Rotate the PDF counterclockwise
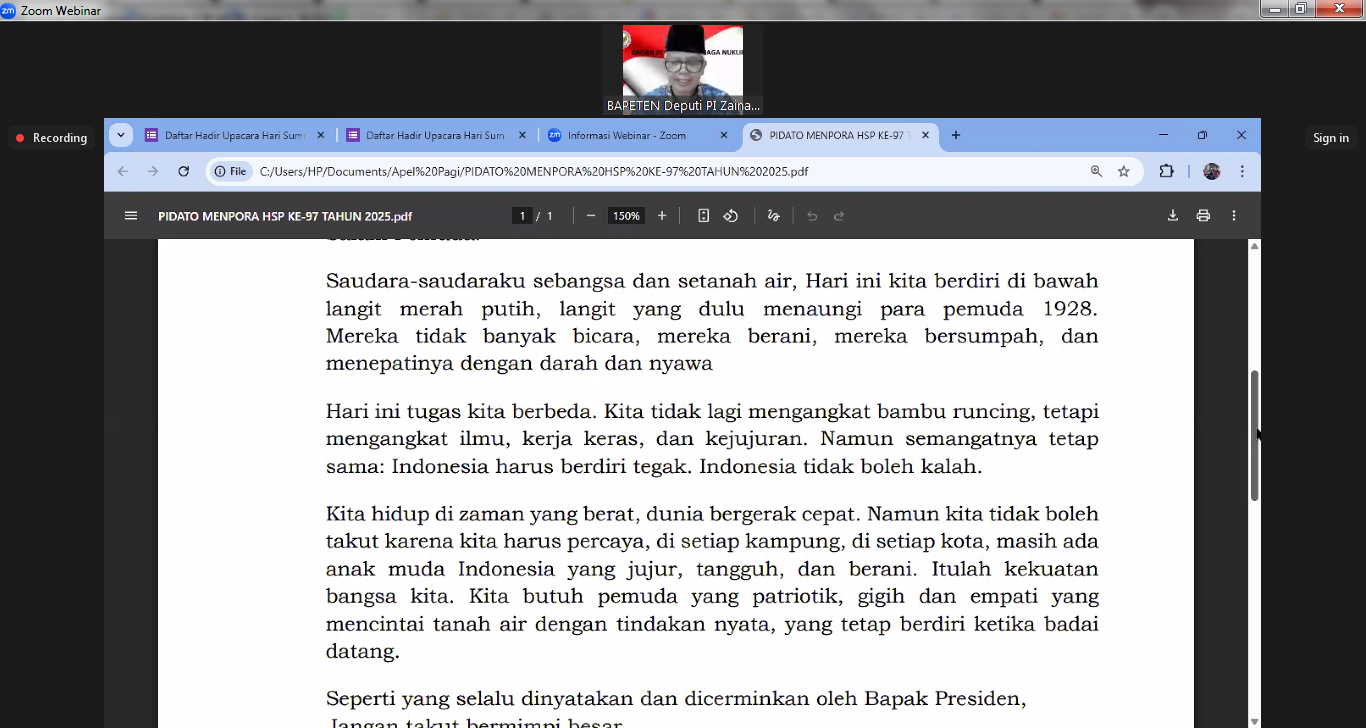Screen dimensions: 1366x728 (731, 216)
